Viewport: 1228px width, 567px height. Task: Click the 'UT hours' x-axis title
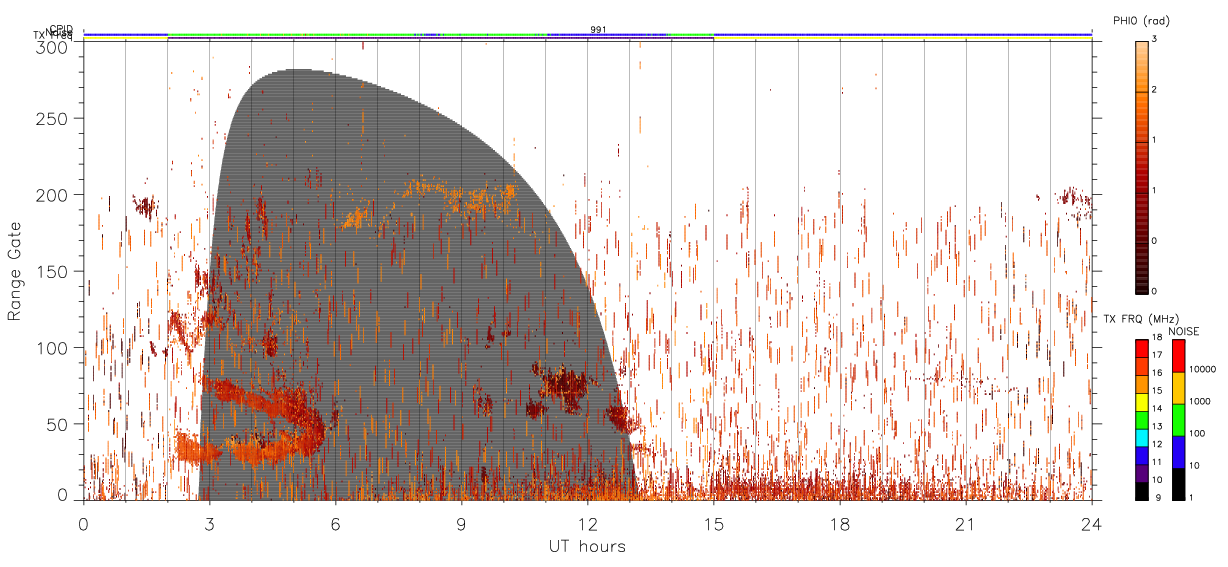[x=587, y=546]
